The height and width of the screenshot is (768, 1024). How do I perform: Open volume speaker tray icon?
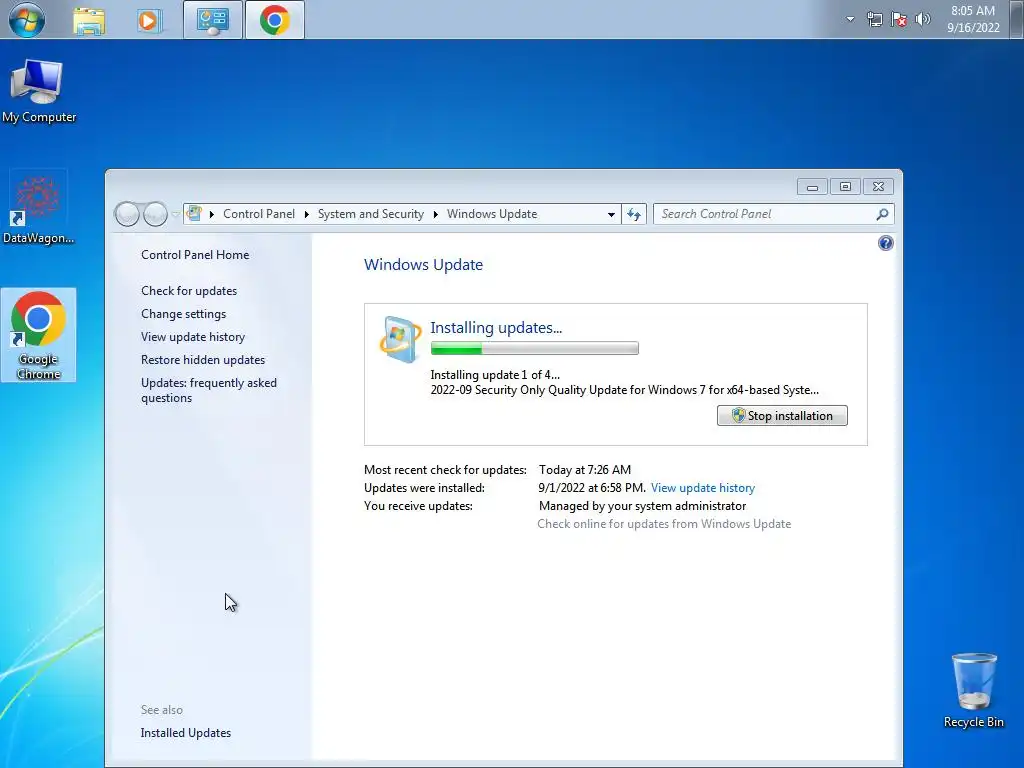[923, 20]
